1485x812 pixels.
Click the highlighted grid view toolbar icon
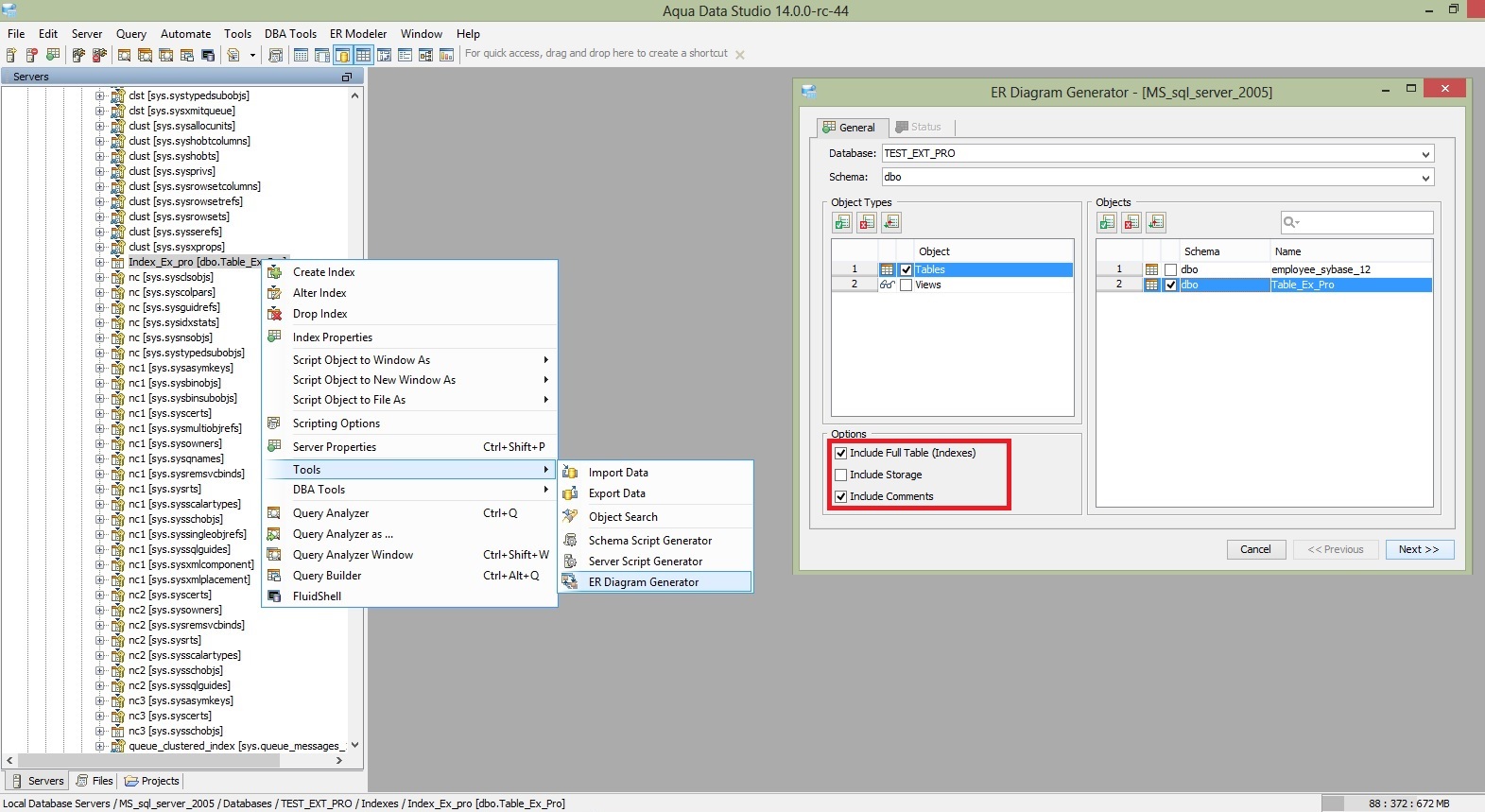click(363, 55)
